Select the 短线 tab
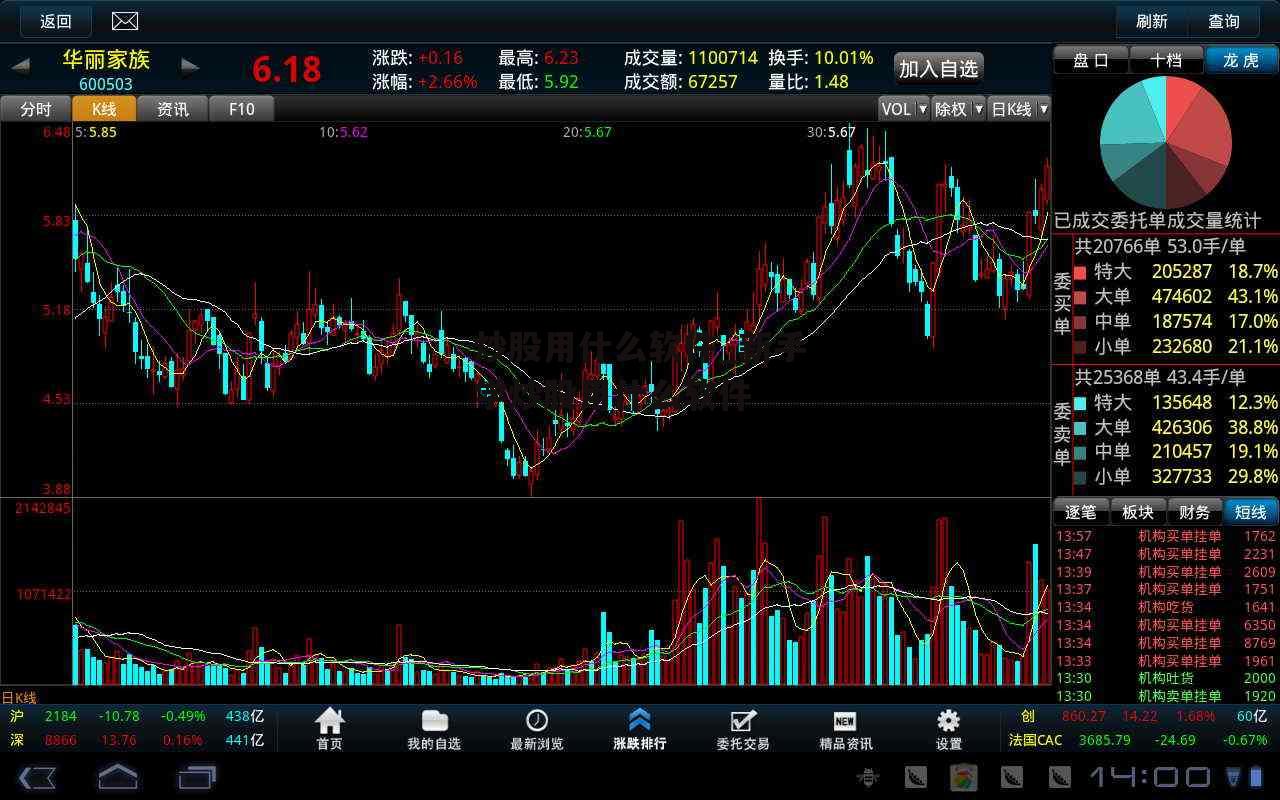Screen dimensions: 1280x800 coord(1251,512)
